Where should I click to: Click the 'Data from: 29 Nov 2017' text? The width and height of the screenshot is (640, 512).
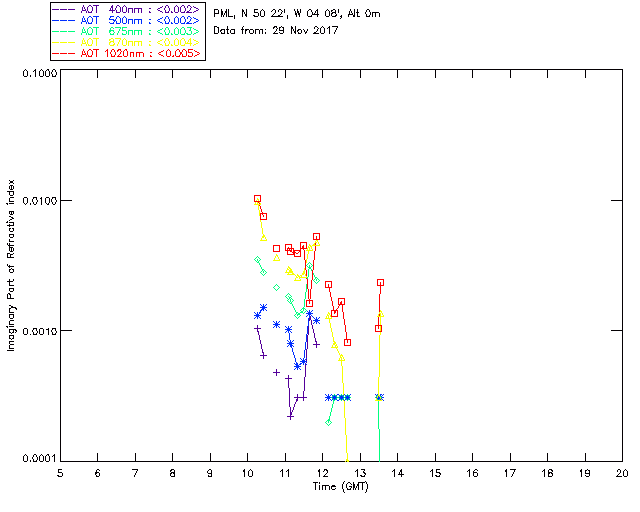[x=276, y=30]
